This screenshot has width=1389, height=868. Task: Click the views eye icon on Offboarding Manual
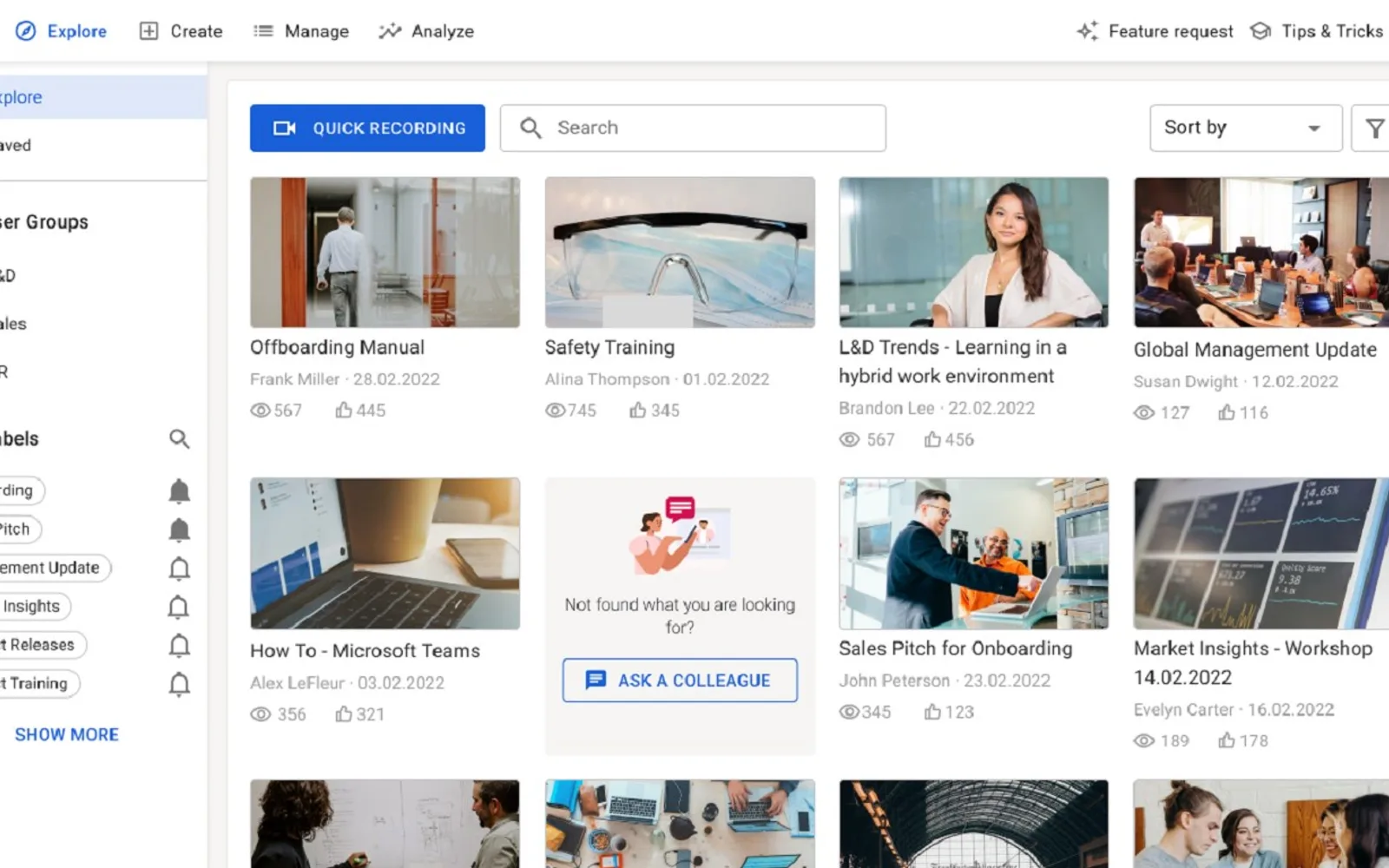coord(260,411)
